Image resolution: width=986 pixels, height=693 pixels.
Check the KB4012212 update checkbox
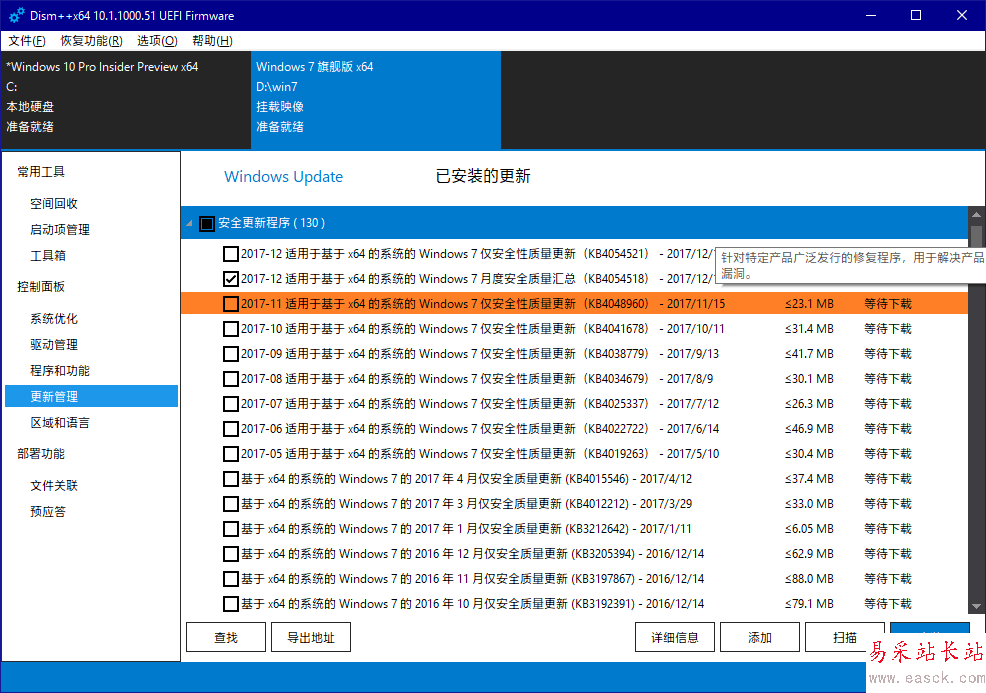[x=231, y=504]
